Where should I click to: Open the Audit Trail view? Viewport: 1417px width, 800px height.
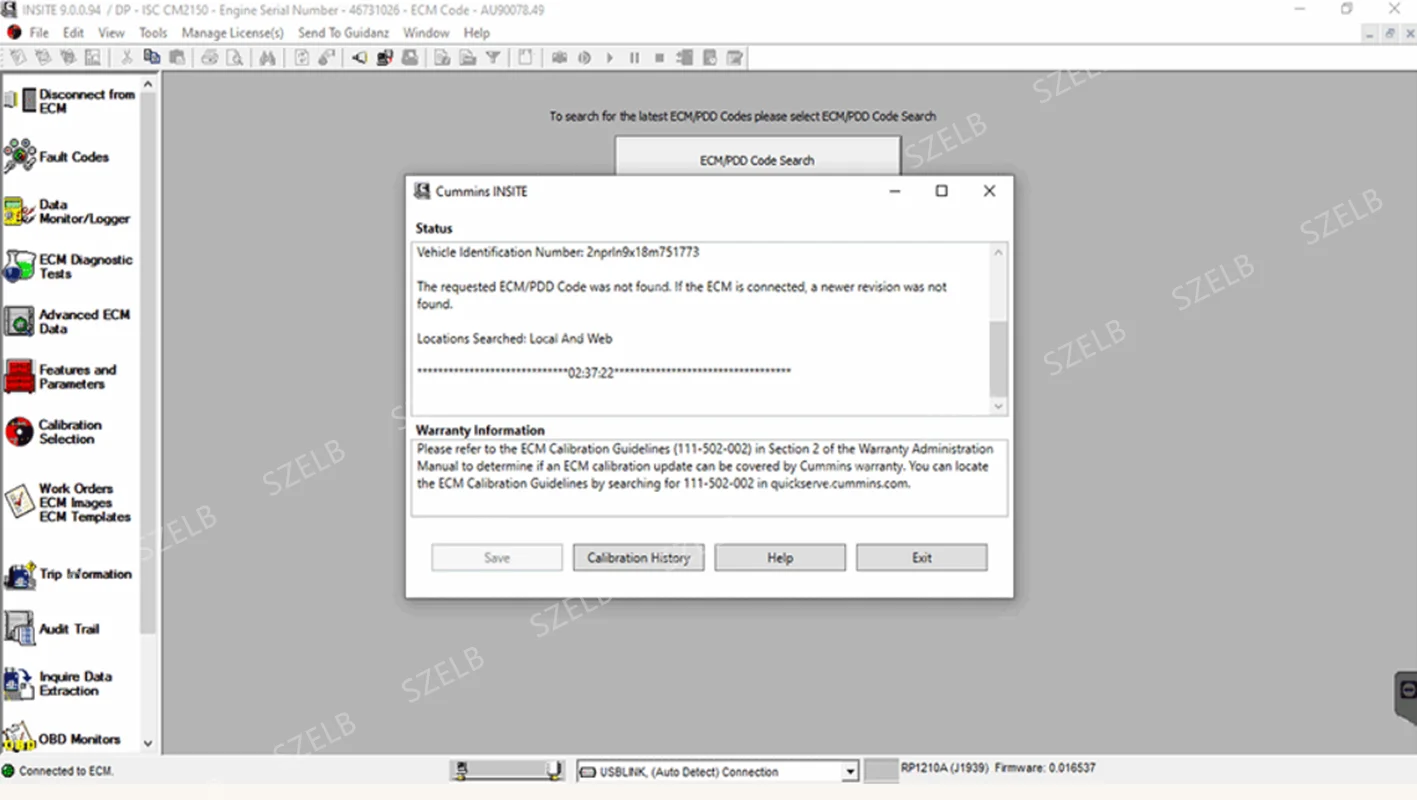tap(52, 629)
